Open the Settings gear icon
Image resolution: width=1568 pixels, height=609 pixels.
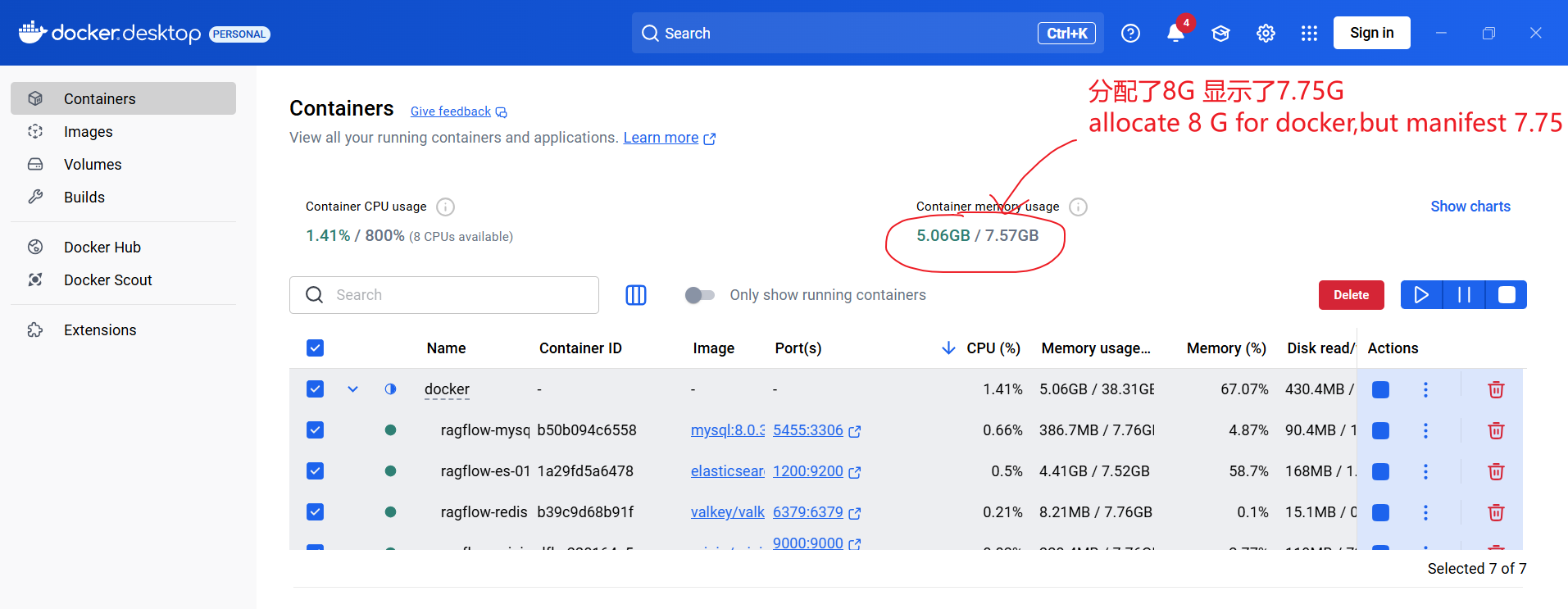[1266, 34]
